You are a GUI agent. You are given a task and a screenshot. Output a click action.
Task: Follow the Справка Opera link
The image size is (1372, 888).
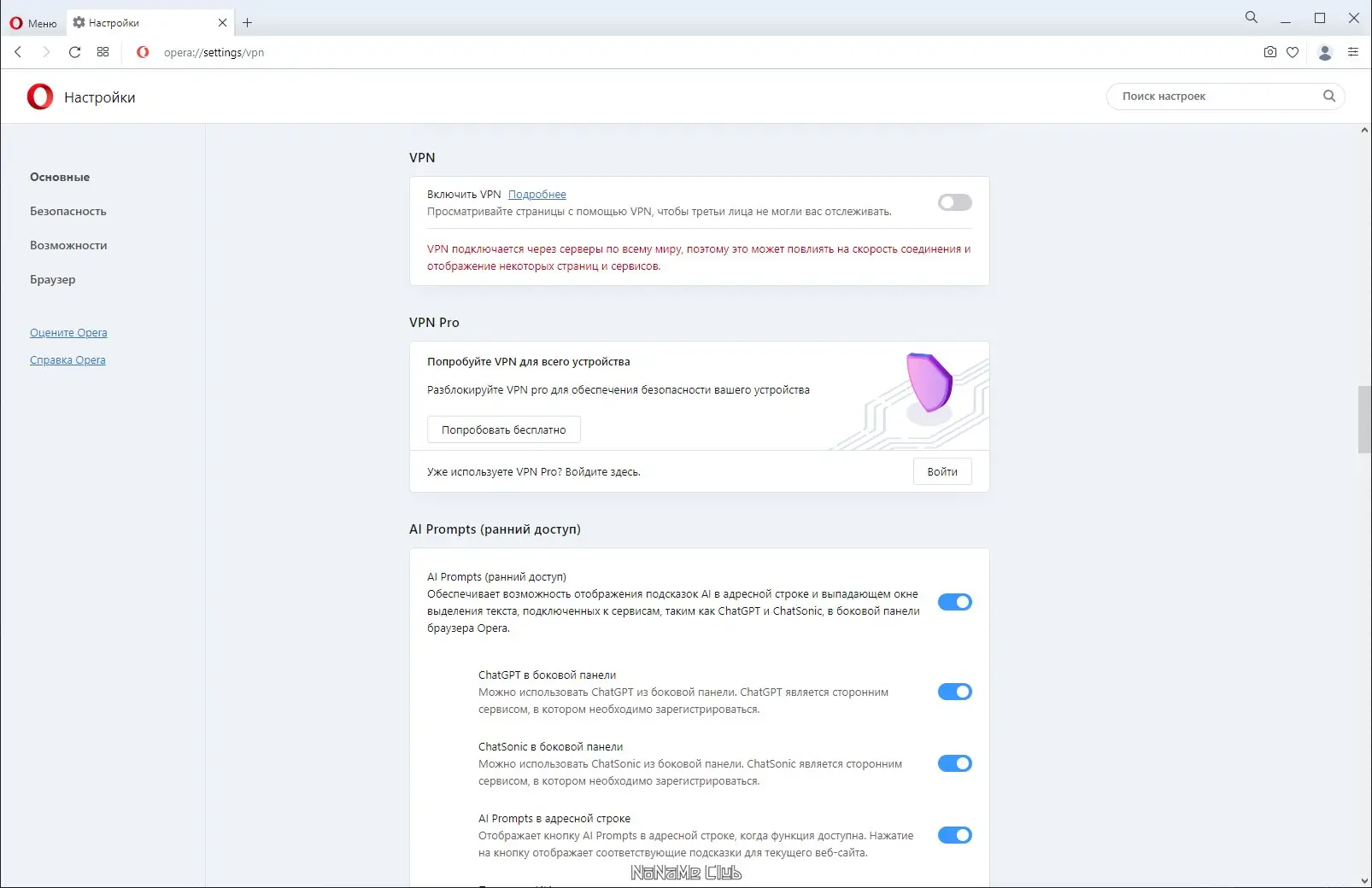point(67,360)
